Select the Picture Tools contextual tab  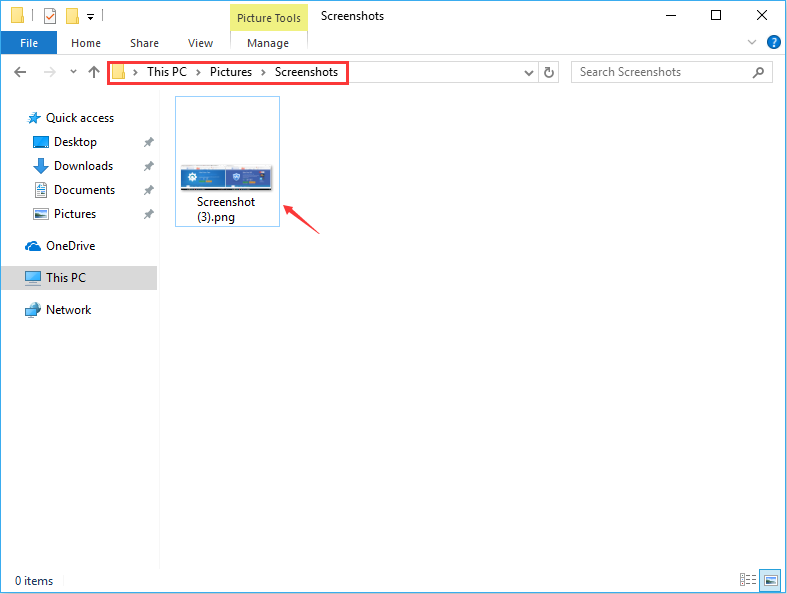point(269,18)
